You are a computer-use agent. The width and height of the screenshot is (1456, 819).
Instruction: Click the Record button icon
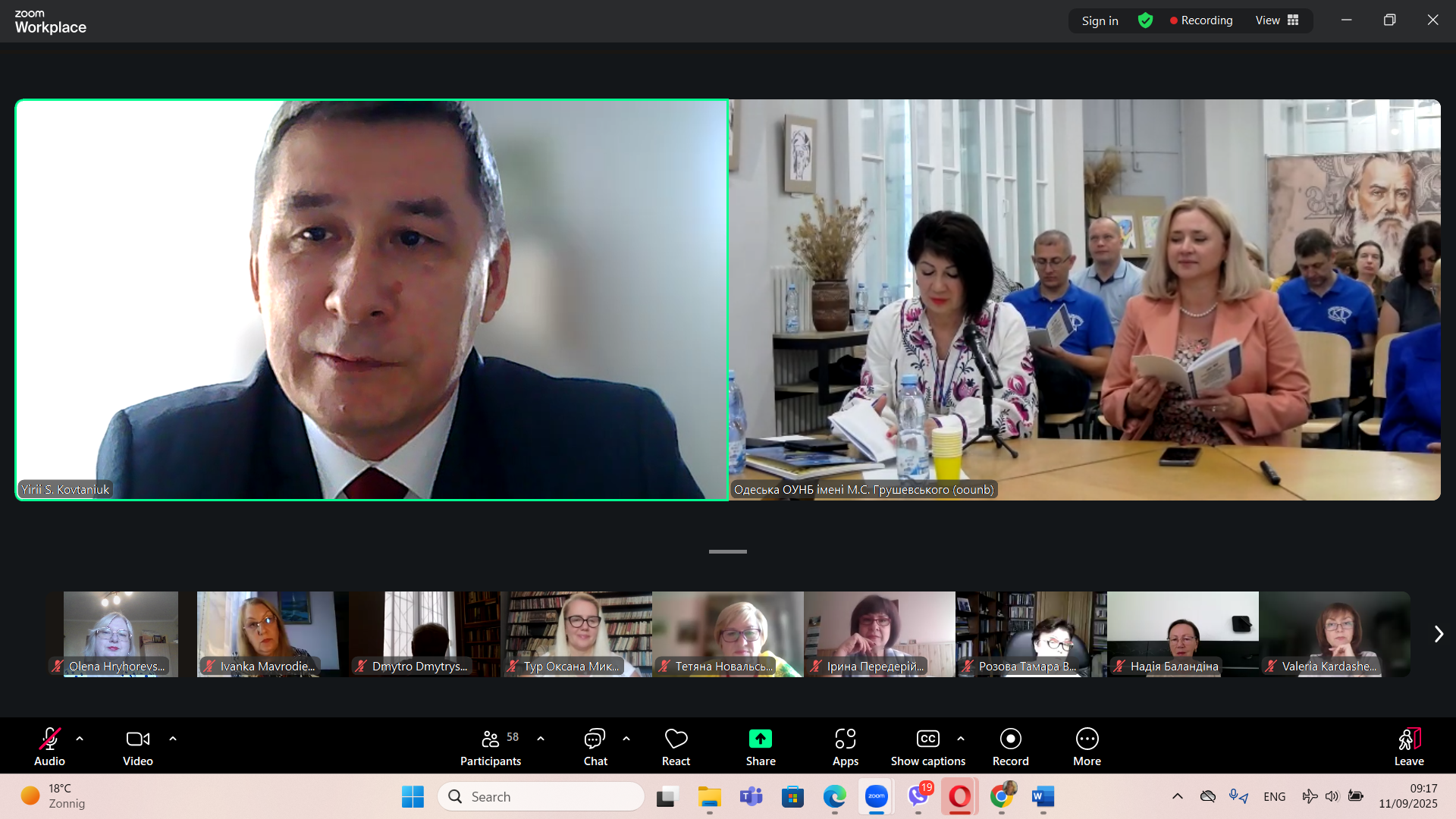click(x=1010, y=739)
